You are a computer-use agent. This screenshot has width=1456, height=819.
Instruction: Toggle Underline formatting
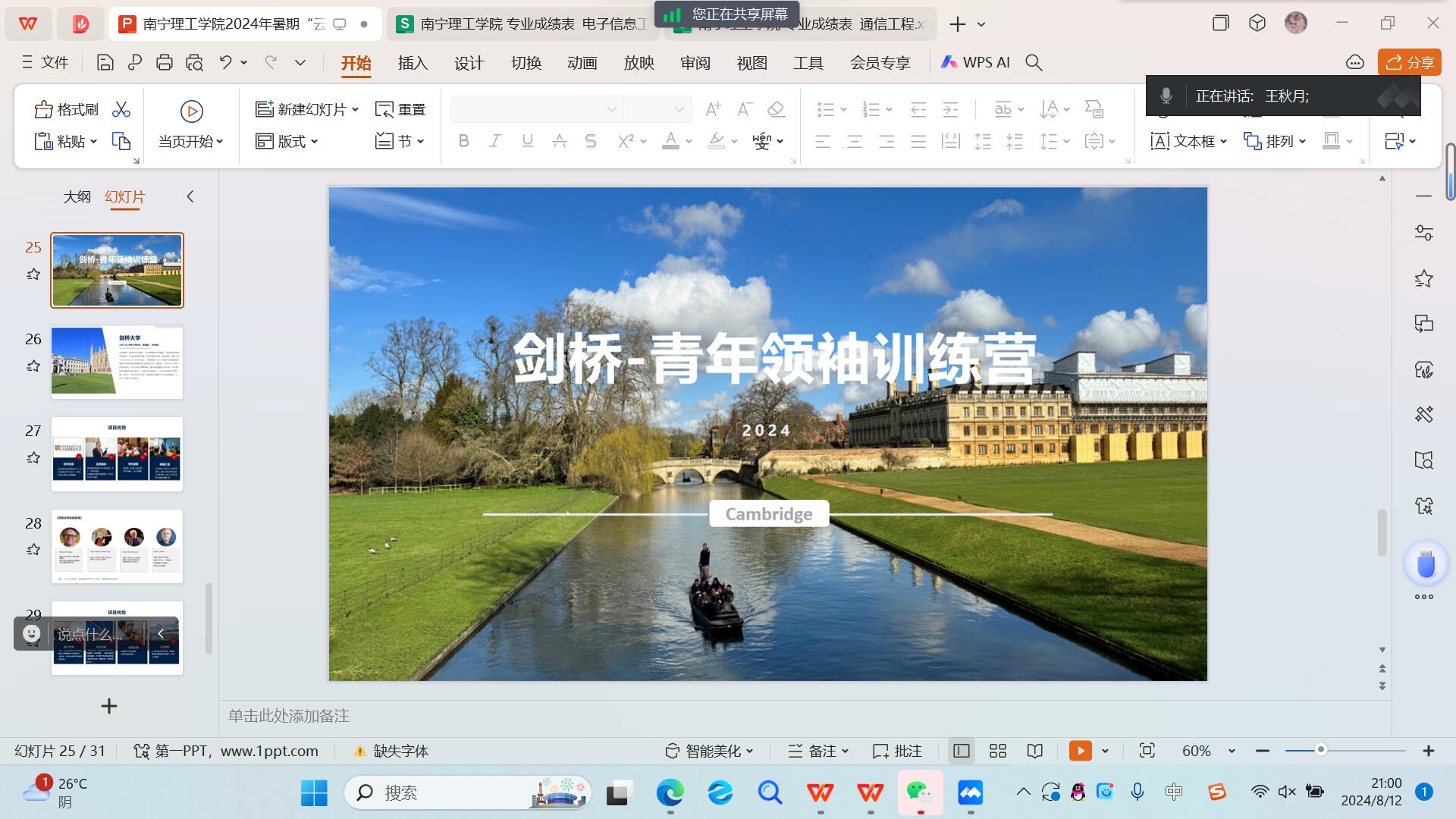(x=527, y=141)
